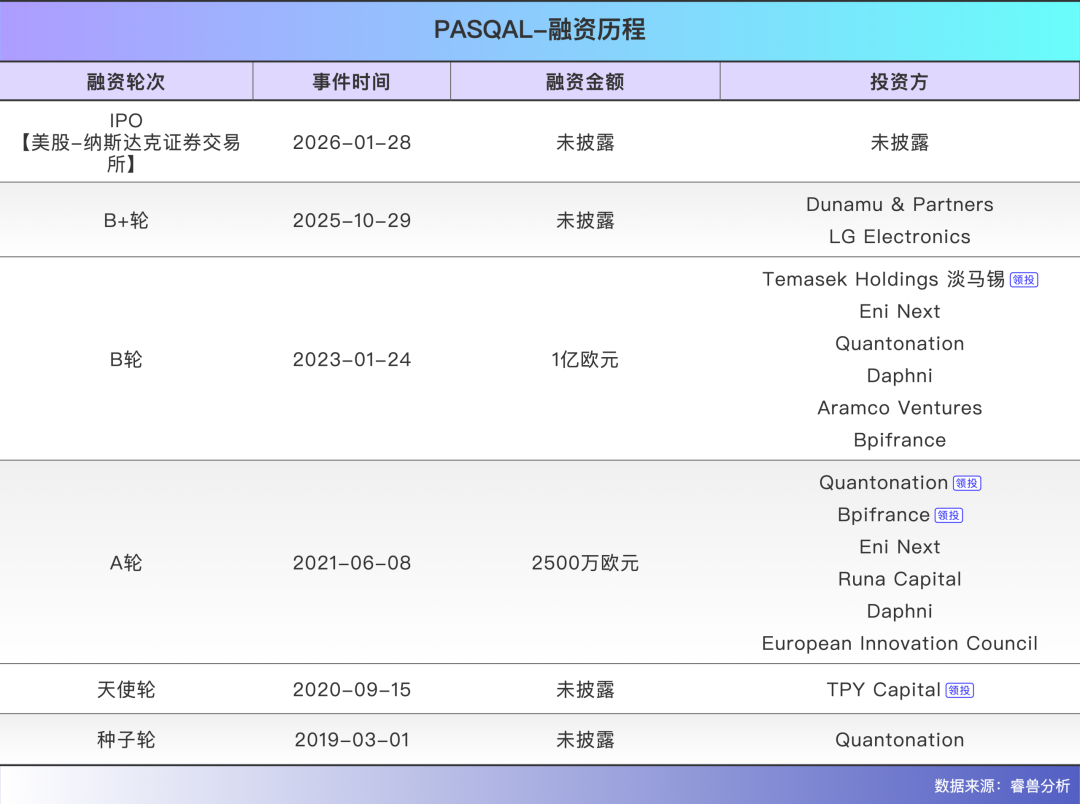Click Eni Next in the B轮 row
The height and width of the screenshot is (804, 1080).
tap(900, 311)
